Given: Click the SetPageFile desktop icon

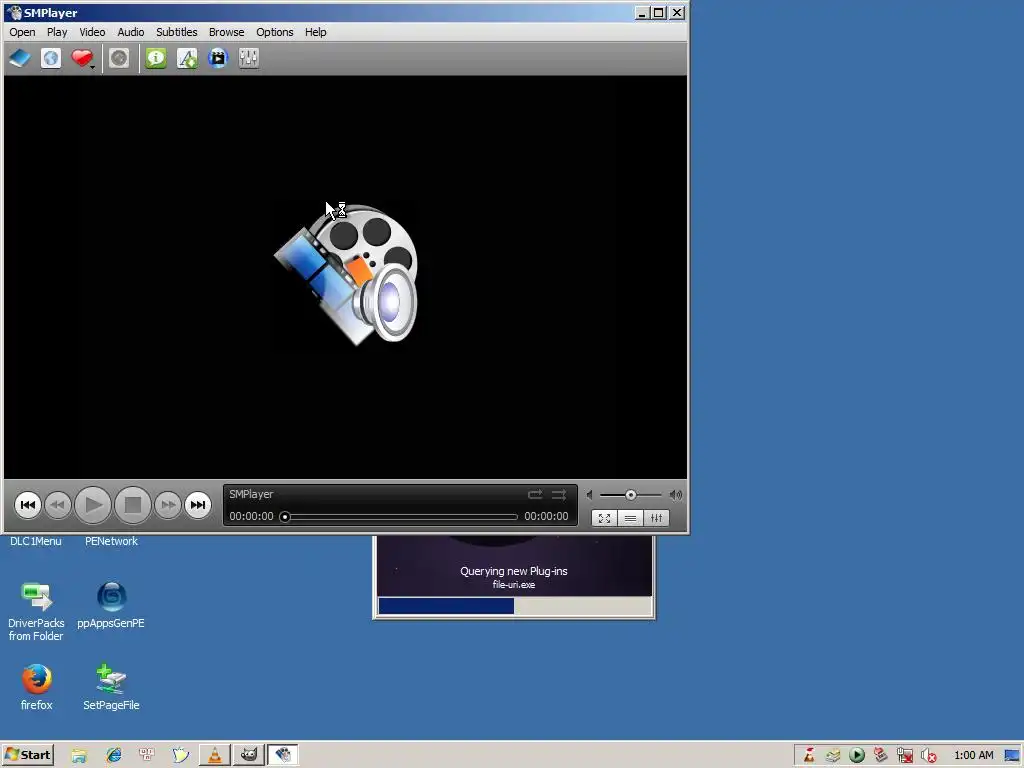Looking at the screenshot, I should (x=111, y=686).
